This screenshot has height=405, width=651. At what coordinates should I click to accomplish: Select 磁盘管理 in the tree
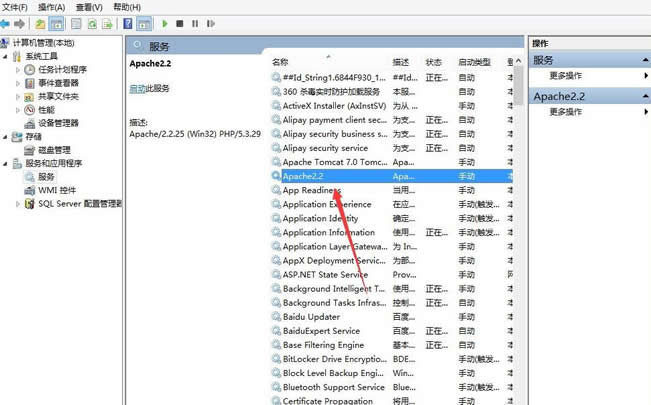click(x=54, y=150)
